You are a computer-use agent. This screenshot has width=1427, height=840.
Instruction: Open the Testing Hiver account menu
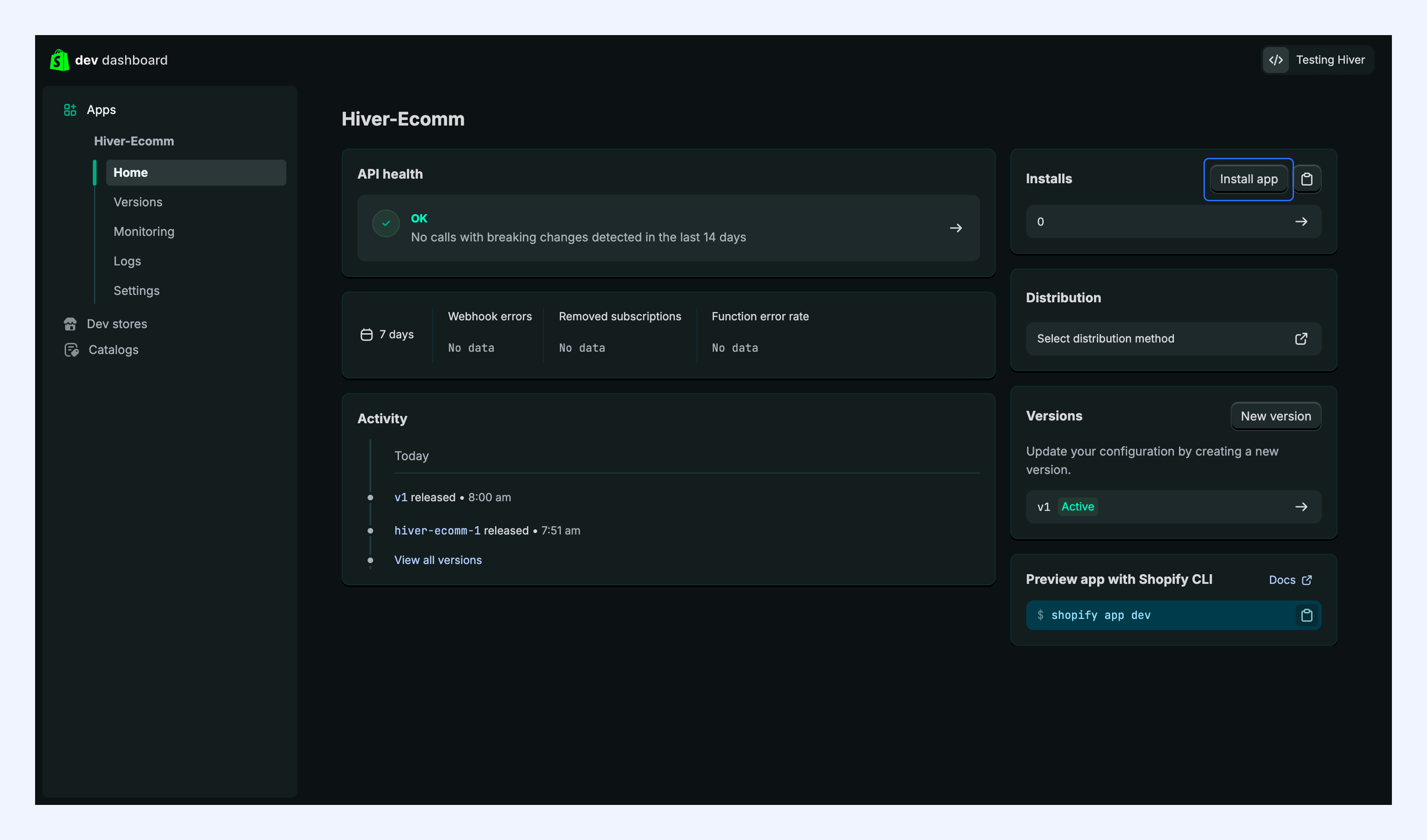click(1318, 60)
